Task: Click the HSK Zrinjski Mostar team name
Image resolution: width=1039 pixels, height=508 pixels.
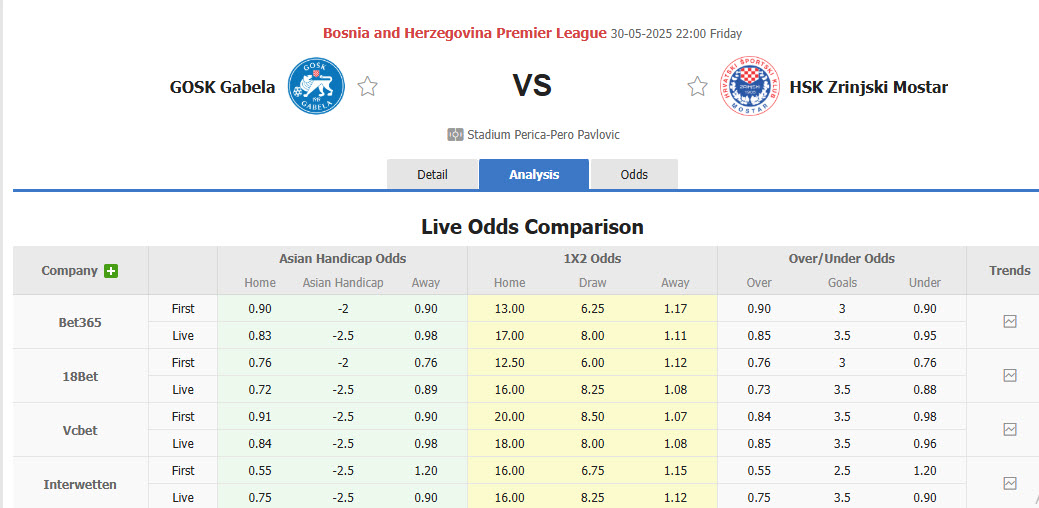Action: [x=868, y=87]
